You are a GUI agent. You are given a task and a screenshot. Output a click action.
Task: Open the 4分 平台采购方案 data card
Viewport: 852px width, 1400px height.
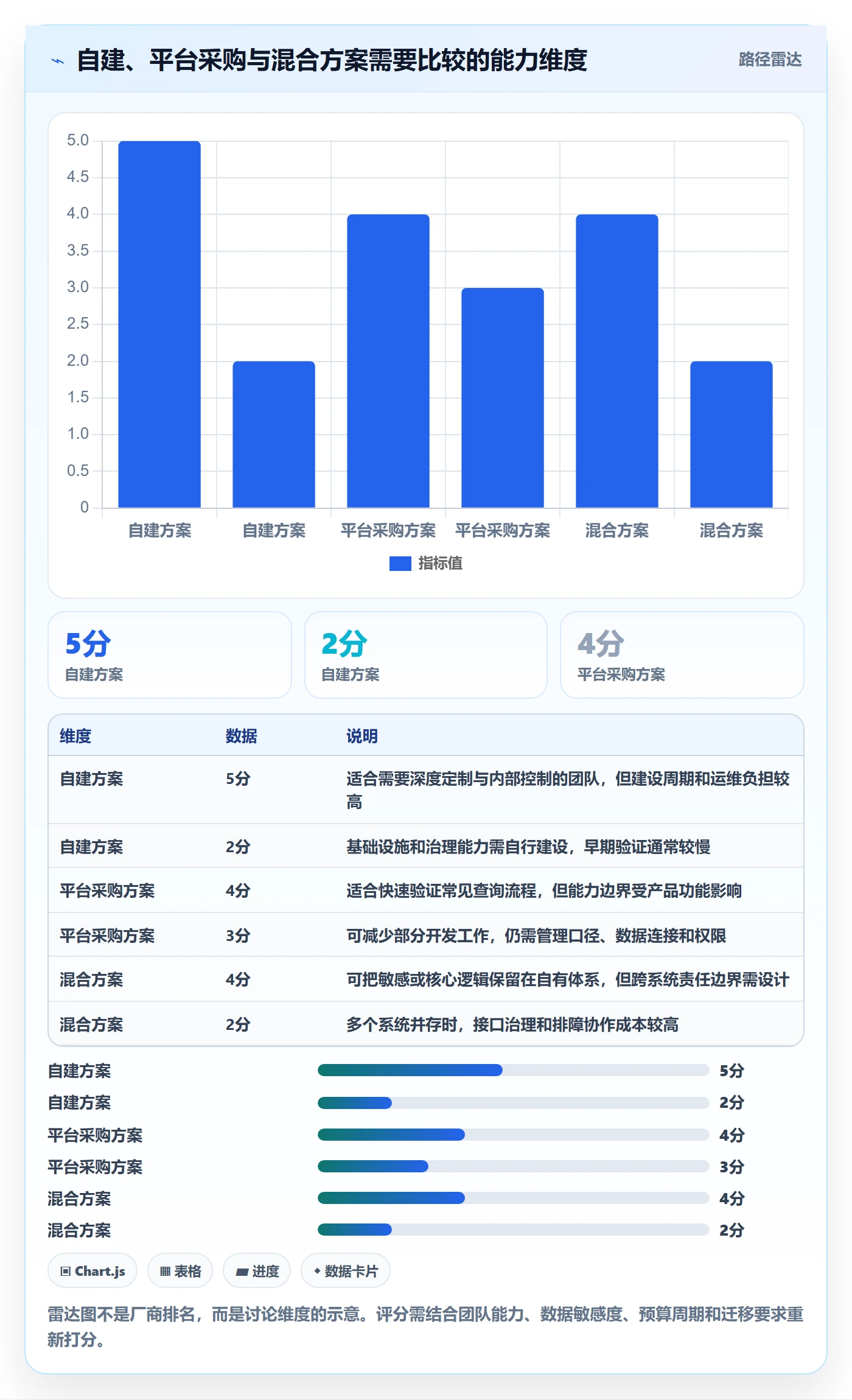pyautogui.click(x=682, y=655)
